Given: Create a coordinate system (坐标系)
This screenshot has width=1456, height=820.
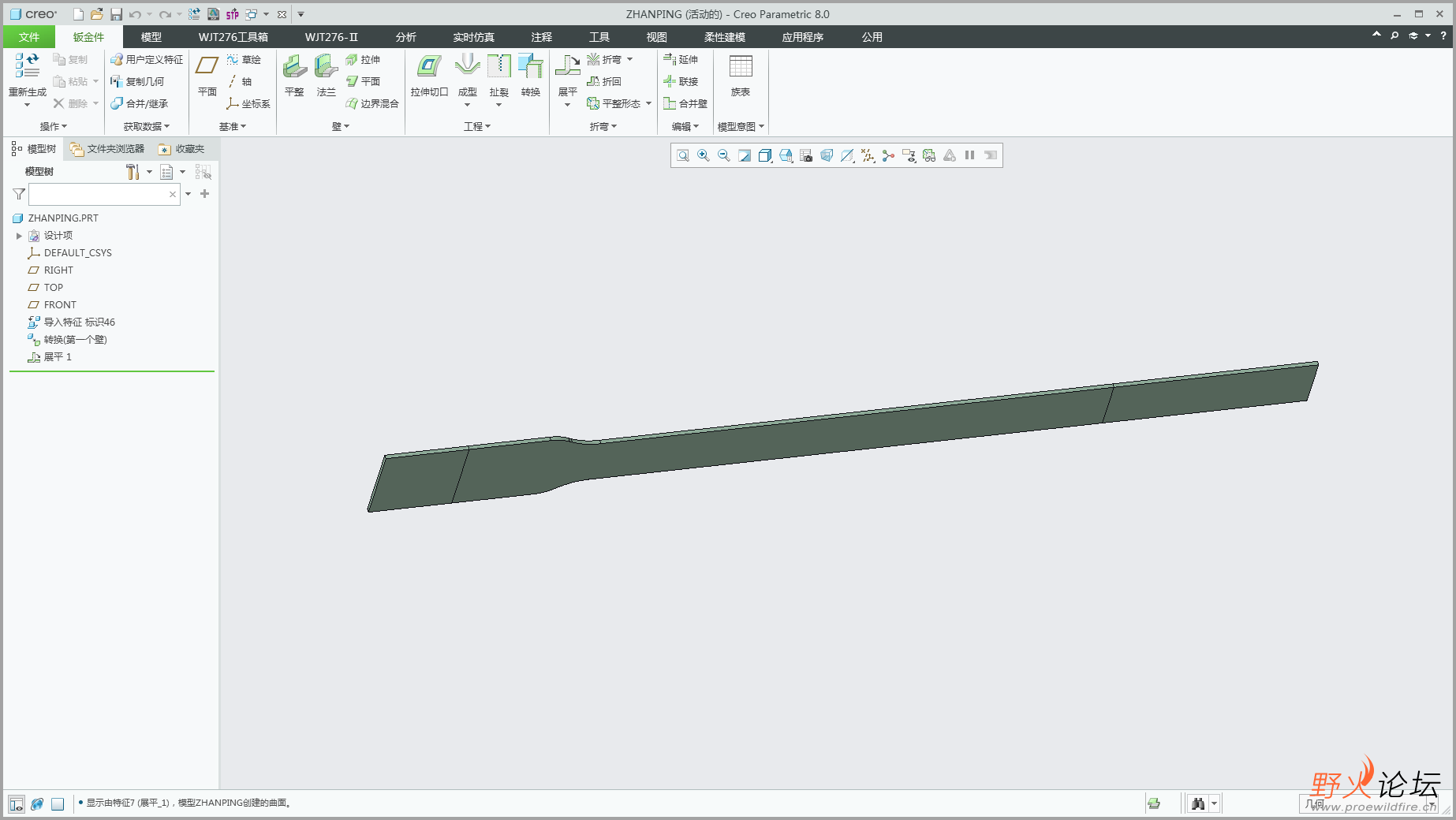Looking at the screenshot, I should [248, 104].
